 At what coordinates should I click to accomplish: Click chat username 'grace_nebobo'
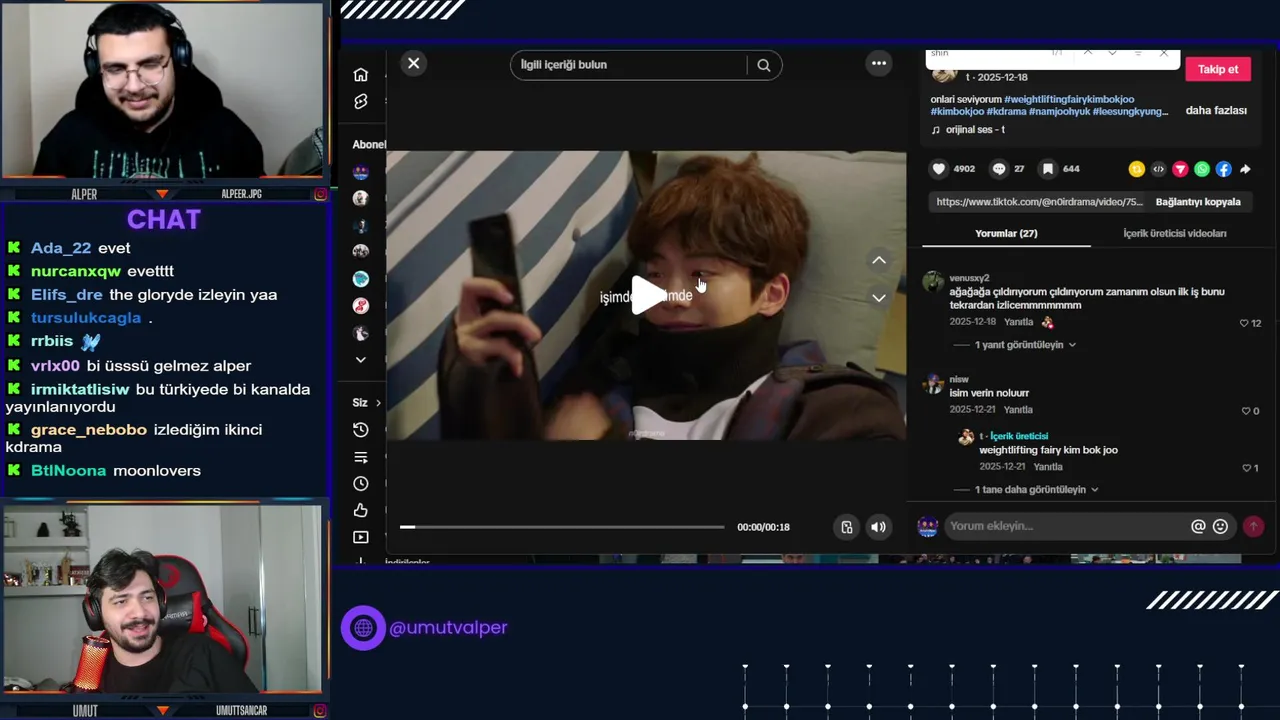click(x=89, y=430)
